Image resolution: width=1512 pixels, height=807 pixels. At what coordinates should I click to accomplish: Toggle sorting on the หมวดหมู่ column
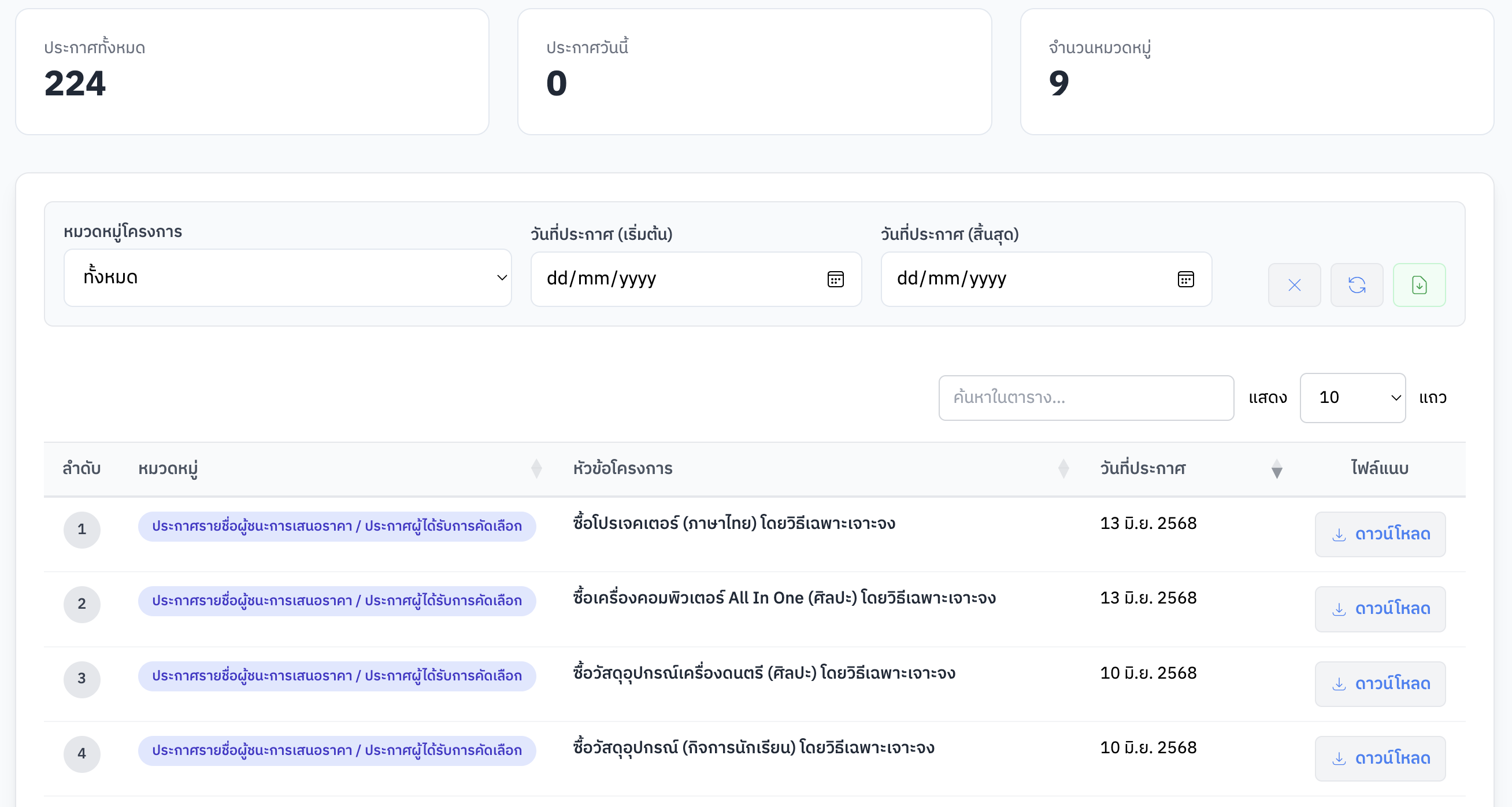click(x=536, y=468)
